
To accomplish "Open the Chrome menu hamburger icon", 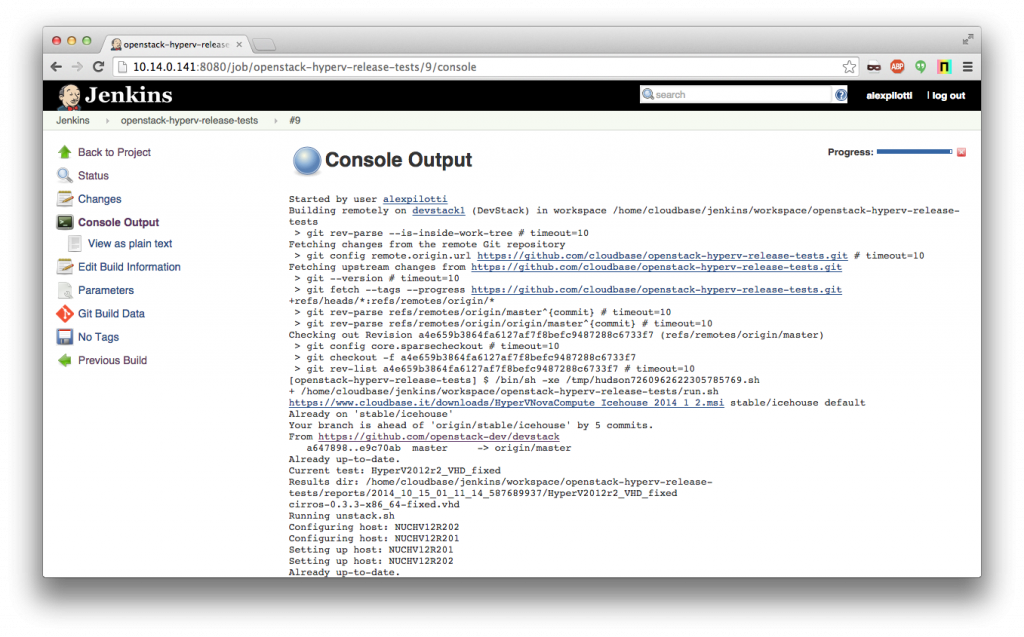I will (967, 66).
